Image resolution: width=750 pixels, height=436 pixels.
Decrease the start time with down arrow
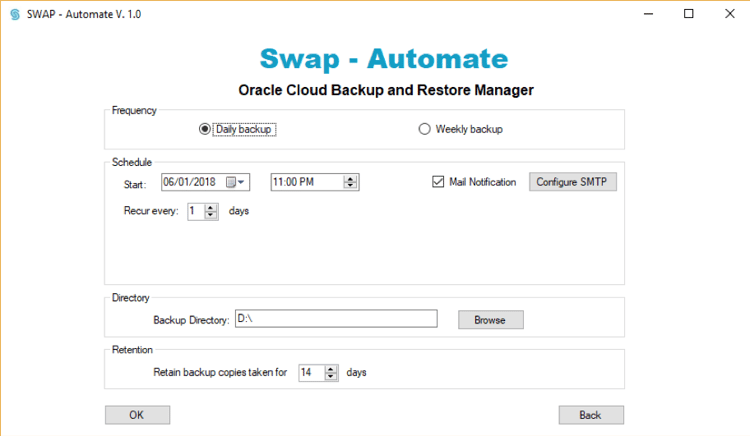[x=350, y=185]
